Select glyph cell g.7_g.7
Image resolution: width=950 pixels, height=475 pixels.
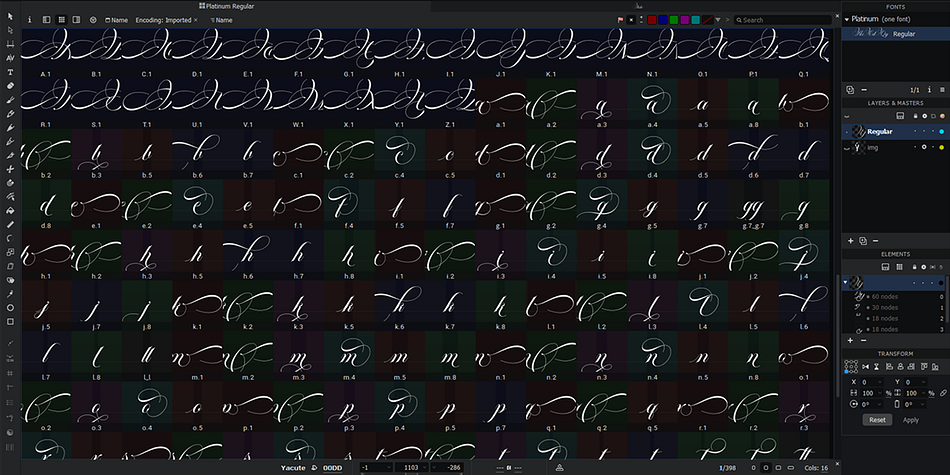tap(754, 205)
